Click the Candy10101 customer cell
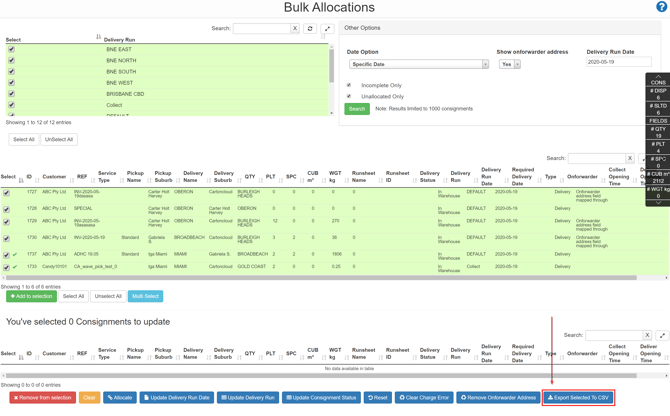Screen dimensions: 670x416 pos(54,267)
